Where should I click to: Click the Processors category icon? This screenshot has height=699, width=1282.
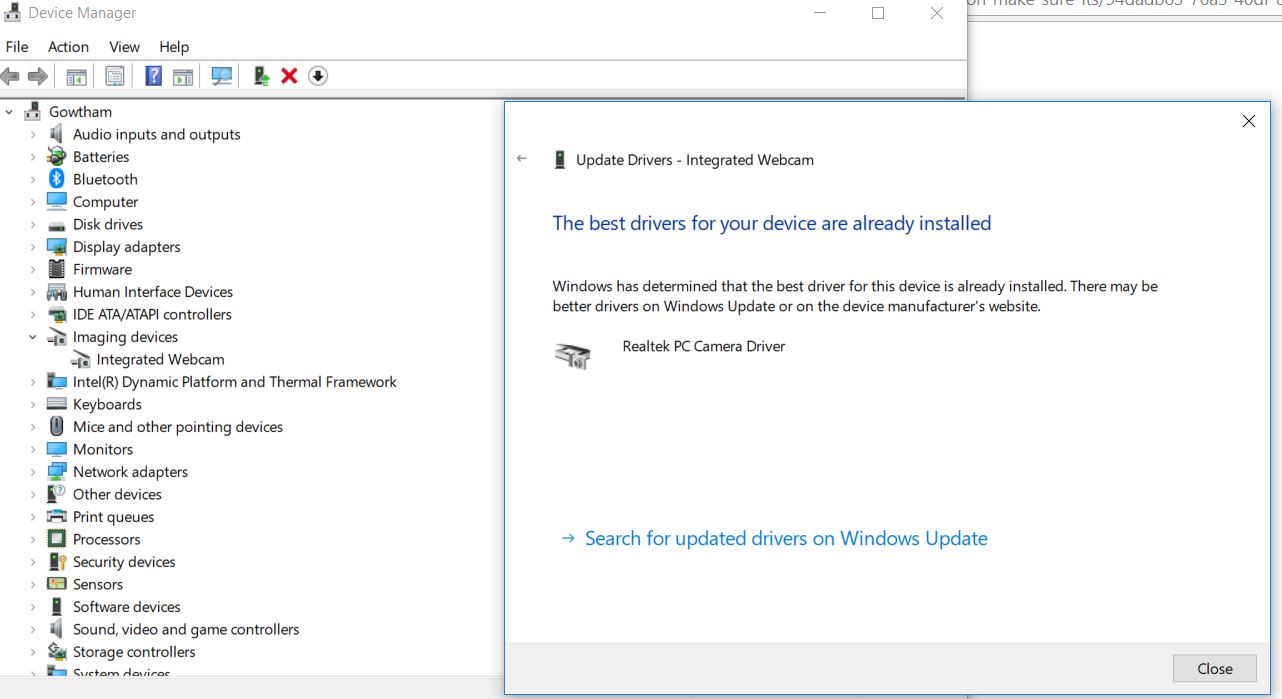[x=57, y=539]
